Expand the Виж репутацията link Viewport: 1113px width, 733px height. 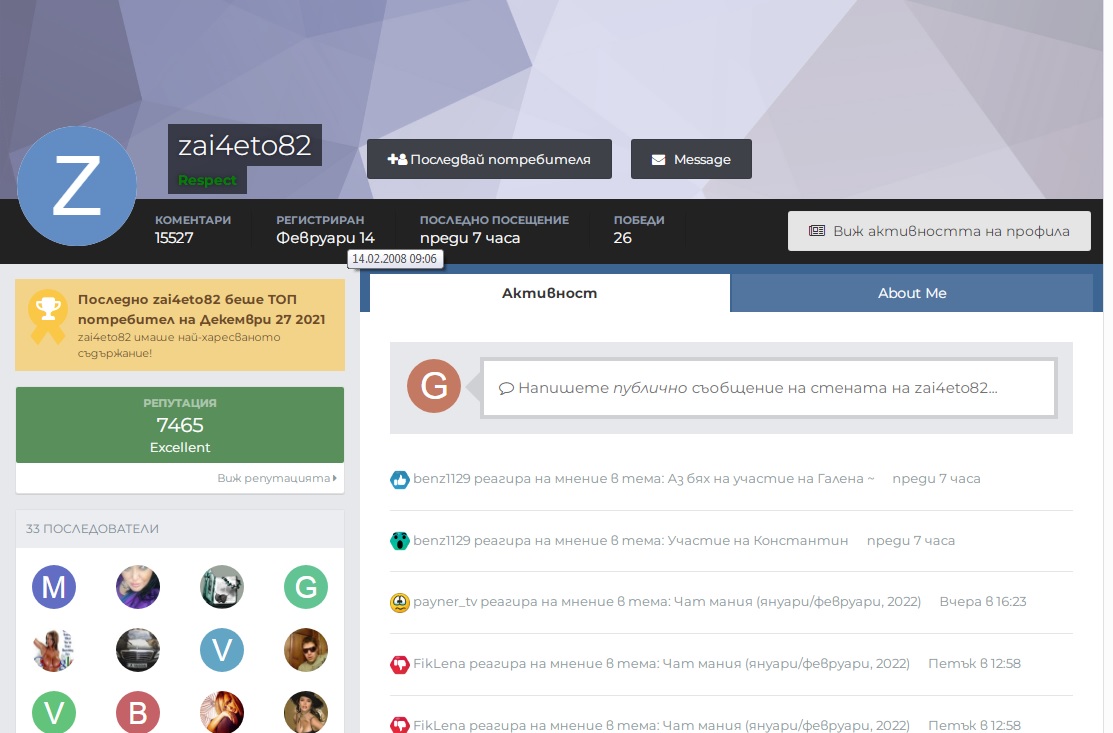[277, 479]
